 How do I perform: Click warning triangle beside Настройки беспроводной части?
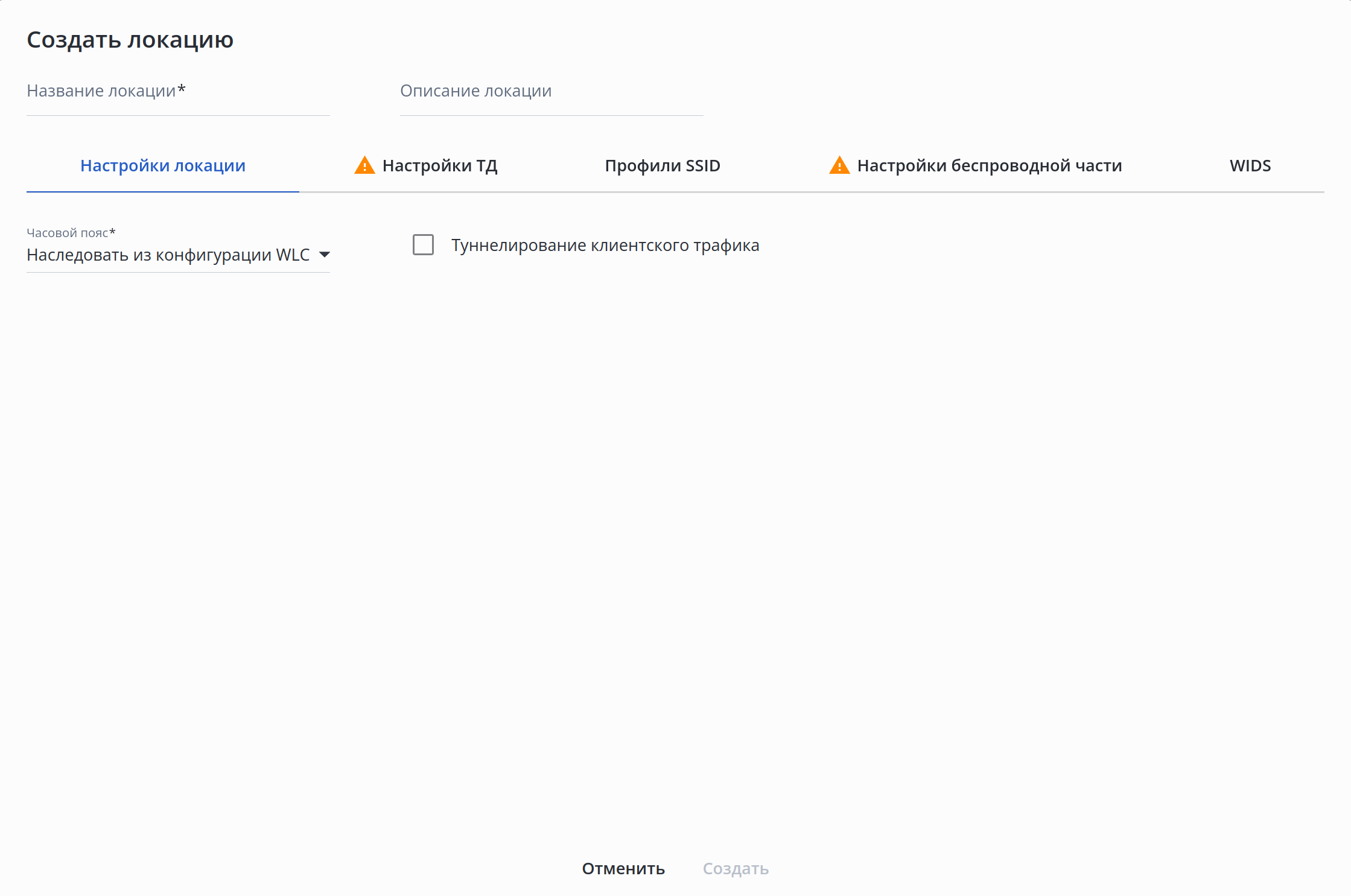tap(839, 165)
